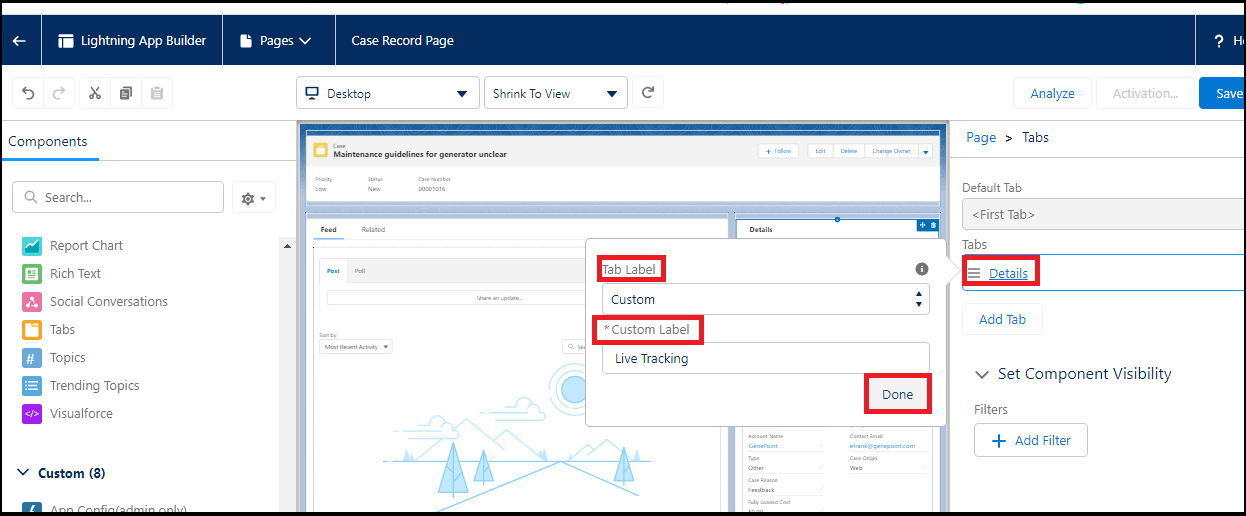Screen dimensions: 1246x516
Task: Click the Analyze button
Action: (x=1052, y=93)
